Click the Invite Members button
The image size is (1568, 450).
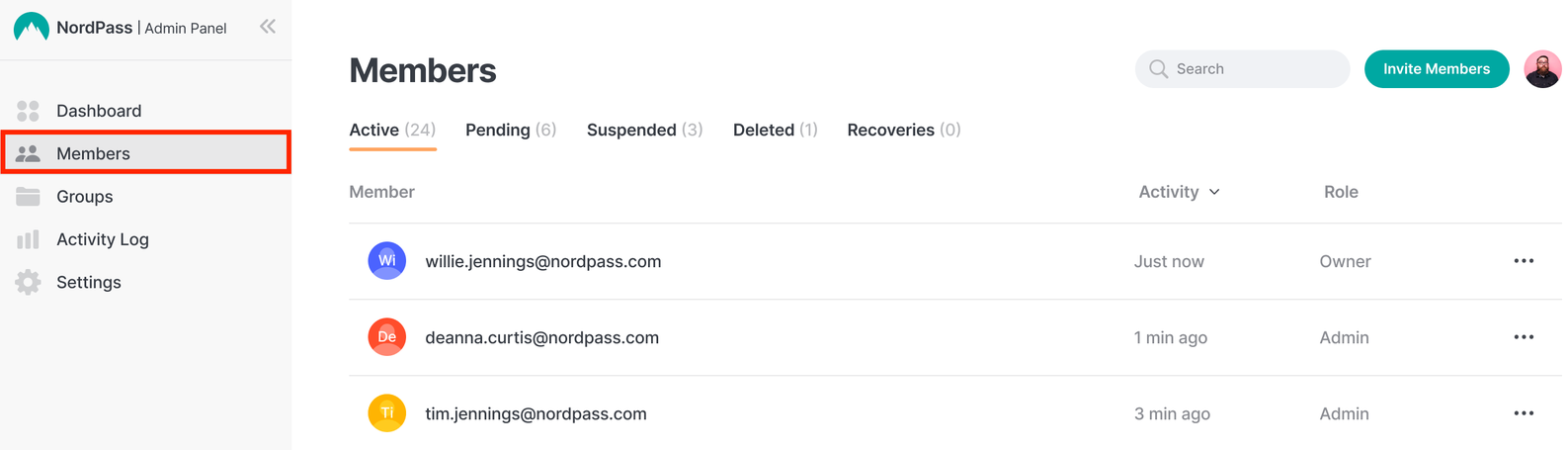tap(1437, 69)
